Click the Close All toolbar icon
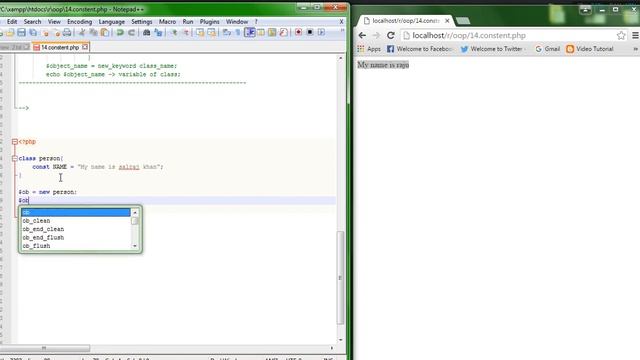Screen dimensions: 640x360 coord(57,32)
